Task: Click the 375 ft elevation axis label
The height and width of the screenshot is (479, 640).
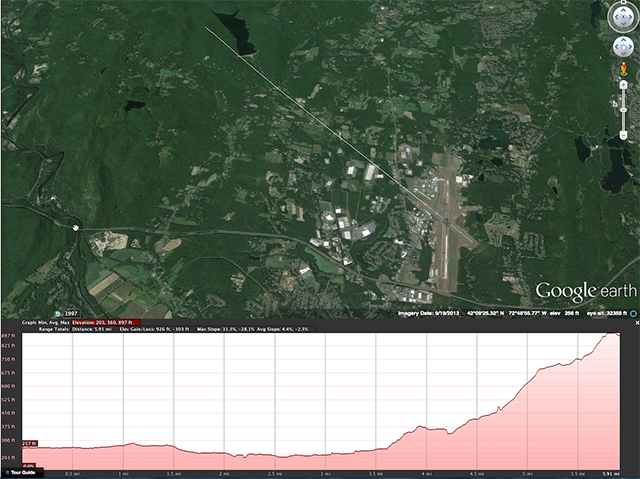Action: 8,427
